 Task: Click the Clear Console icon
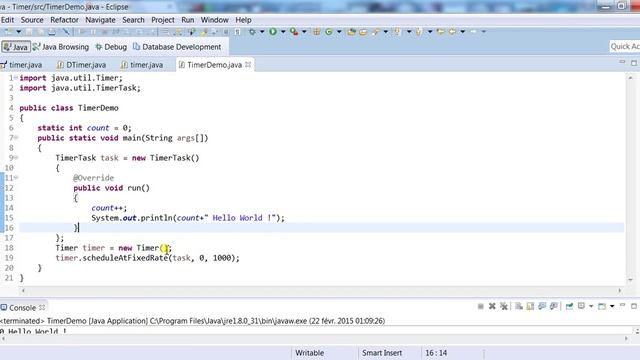(519, 306)
